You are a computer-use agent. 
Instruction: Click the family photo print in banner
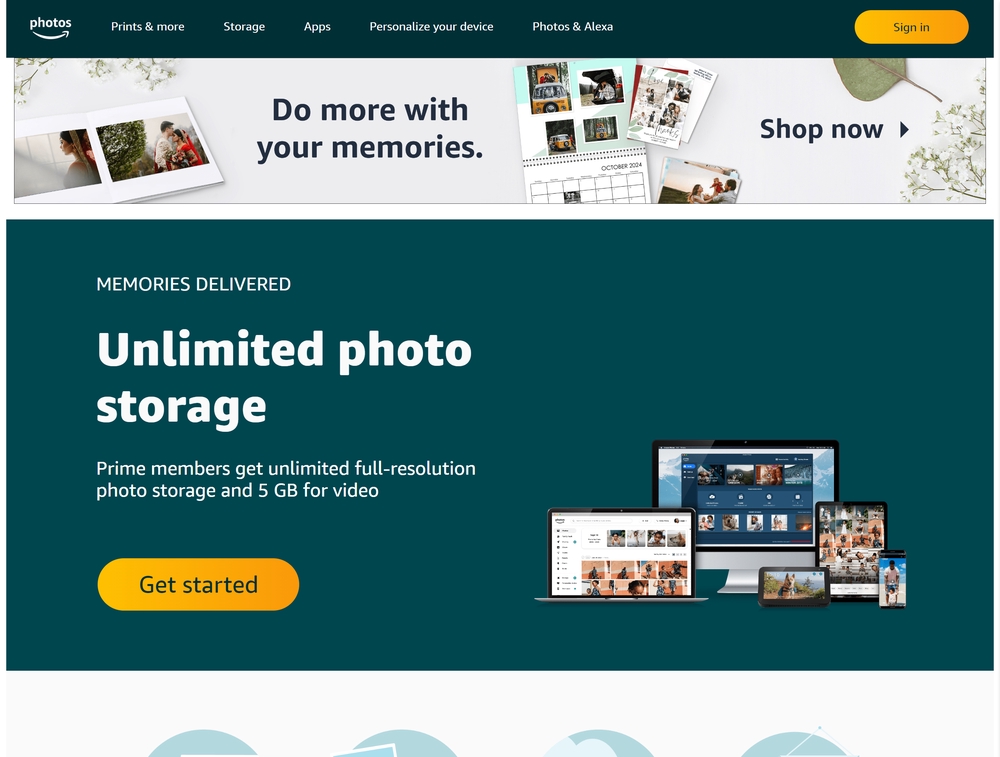698,182
